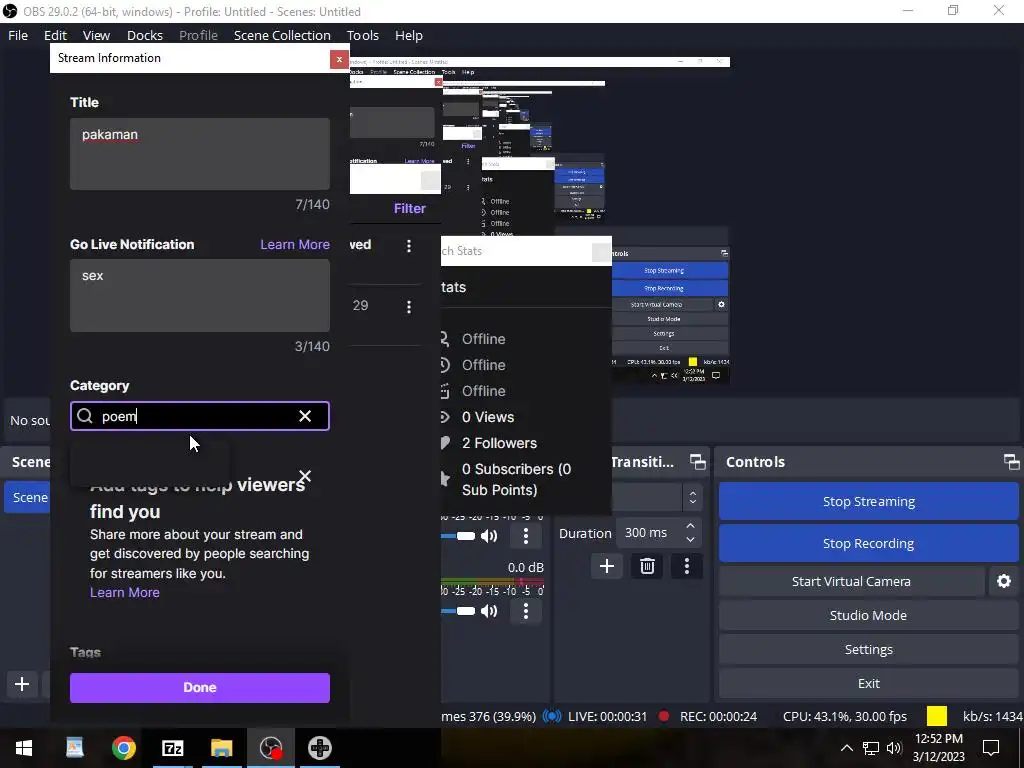This screenshot has width=1024, height=768.
Task: Click the Exit button
Action: pos(869,683)
